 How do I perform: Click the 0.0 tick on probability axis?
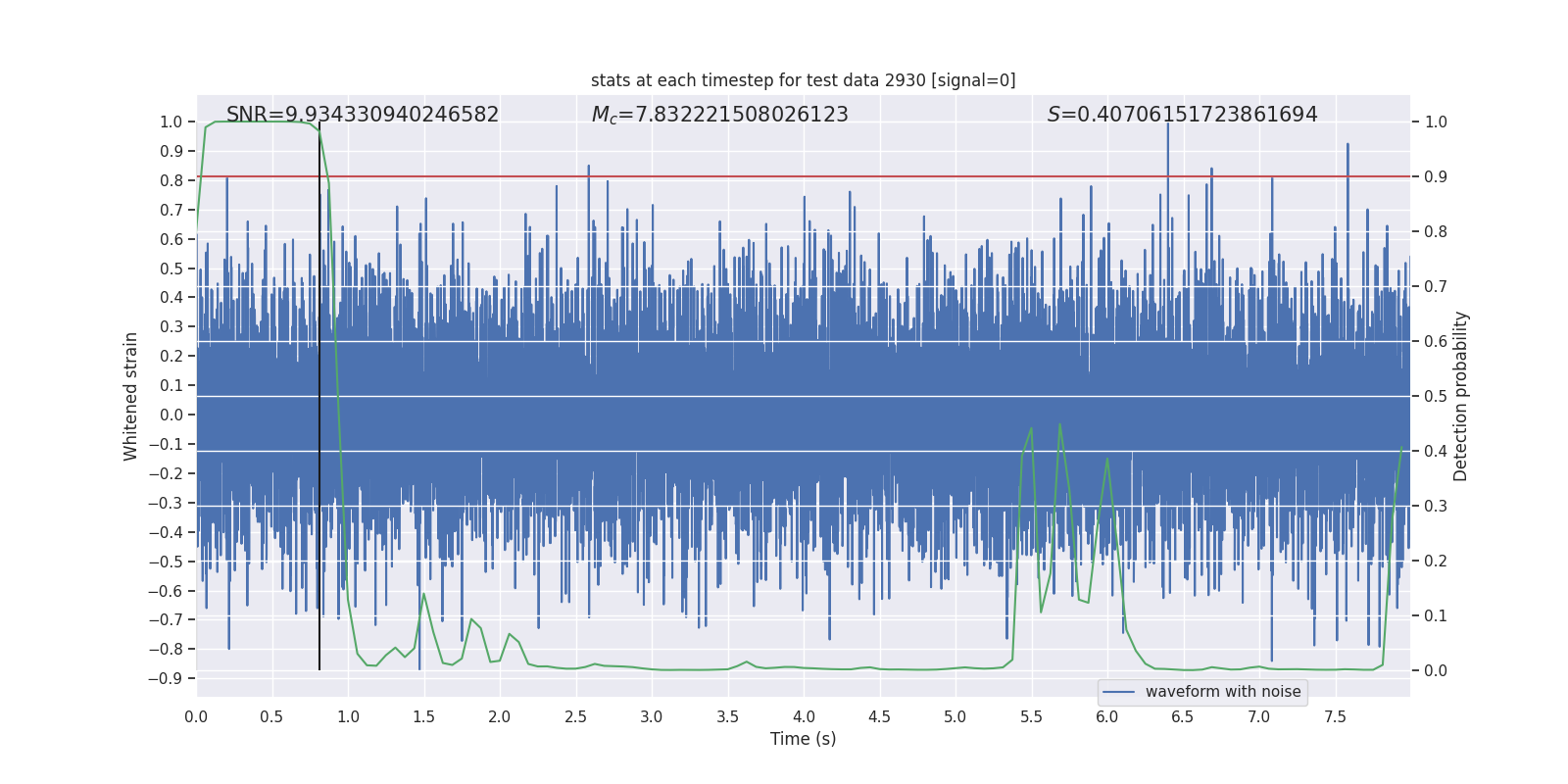(1436, 670)
